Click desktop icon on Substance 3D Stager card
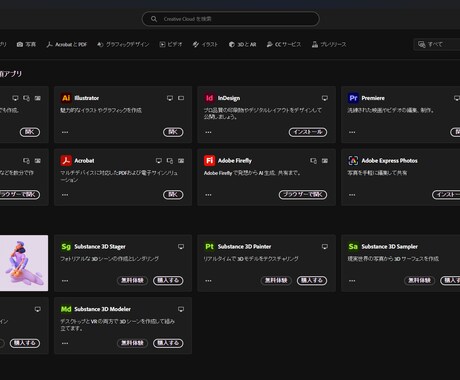Screen dimensions: 460x380 181,247
